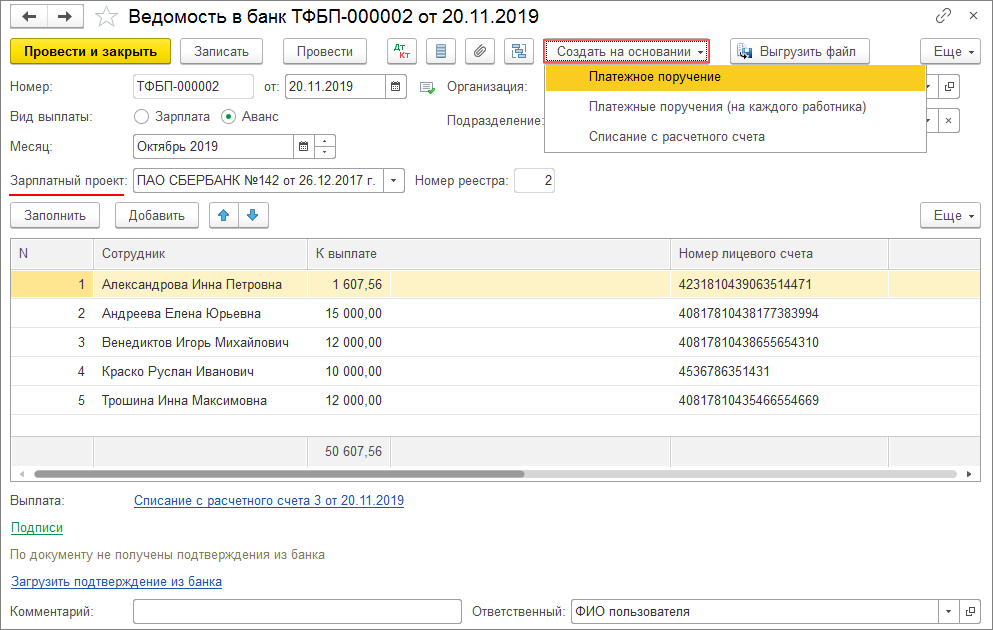Choose Списание с расчетного счета menu item
The image size is (993, 630).
(735, 137)
